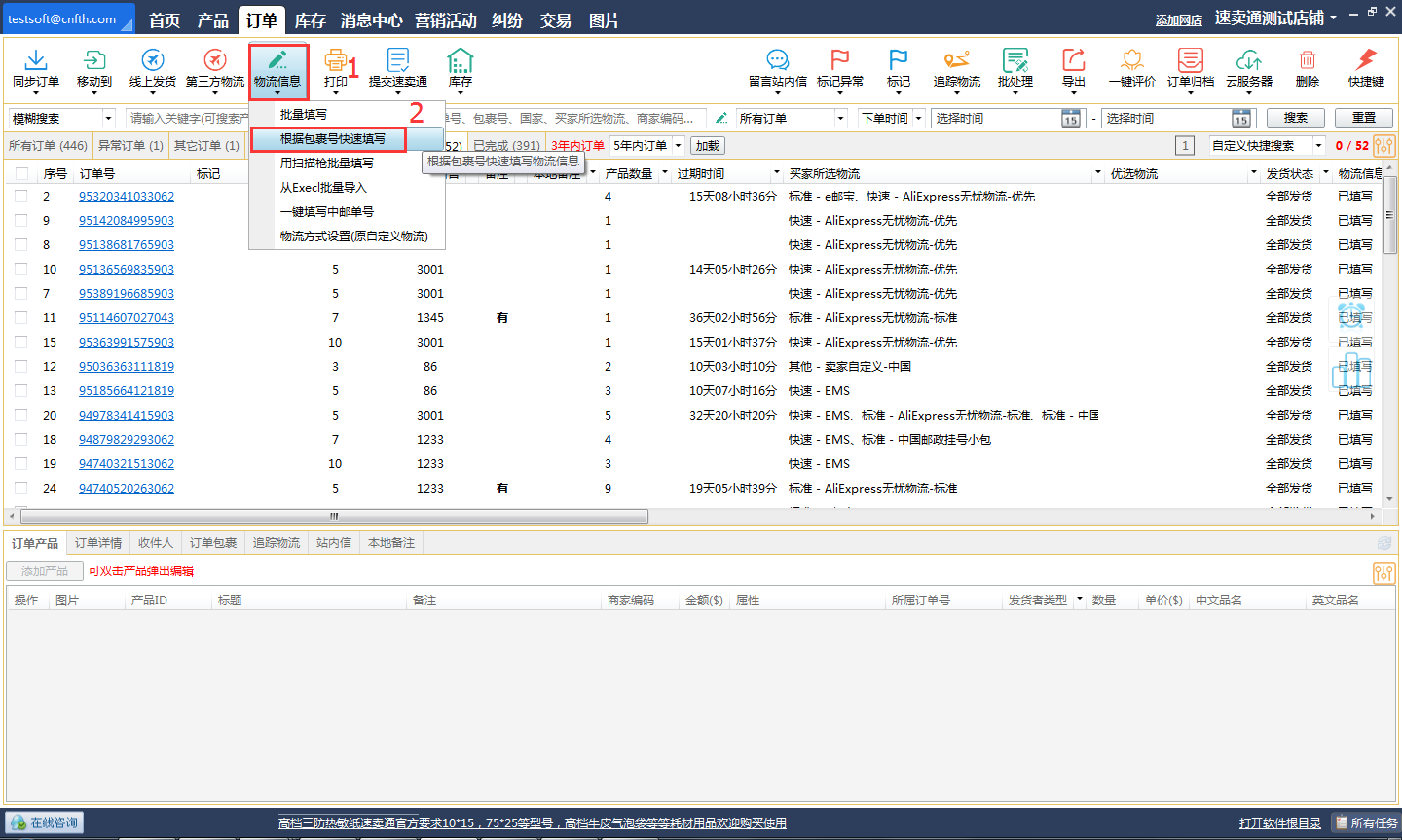Viewport: 1402px width, 840px height.
Task: Click the orange column settings icon beside 0 / 52
Action: pyautogui.click(x=1384, y=146)
